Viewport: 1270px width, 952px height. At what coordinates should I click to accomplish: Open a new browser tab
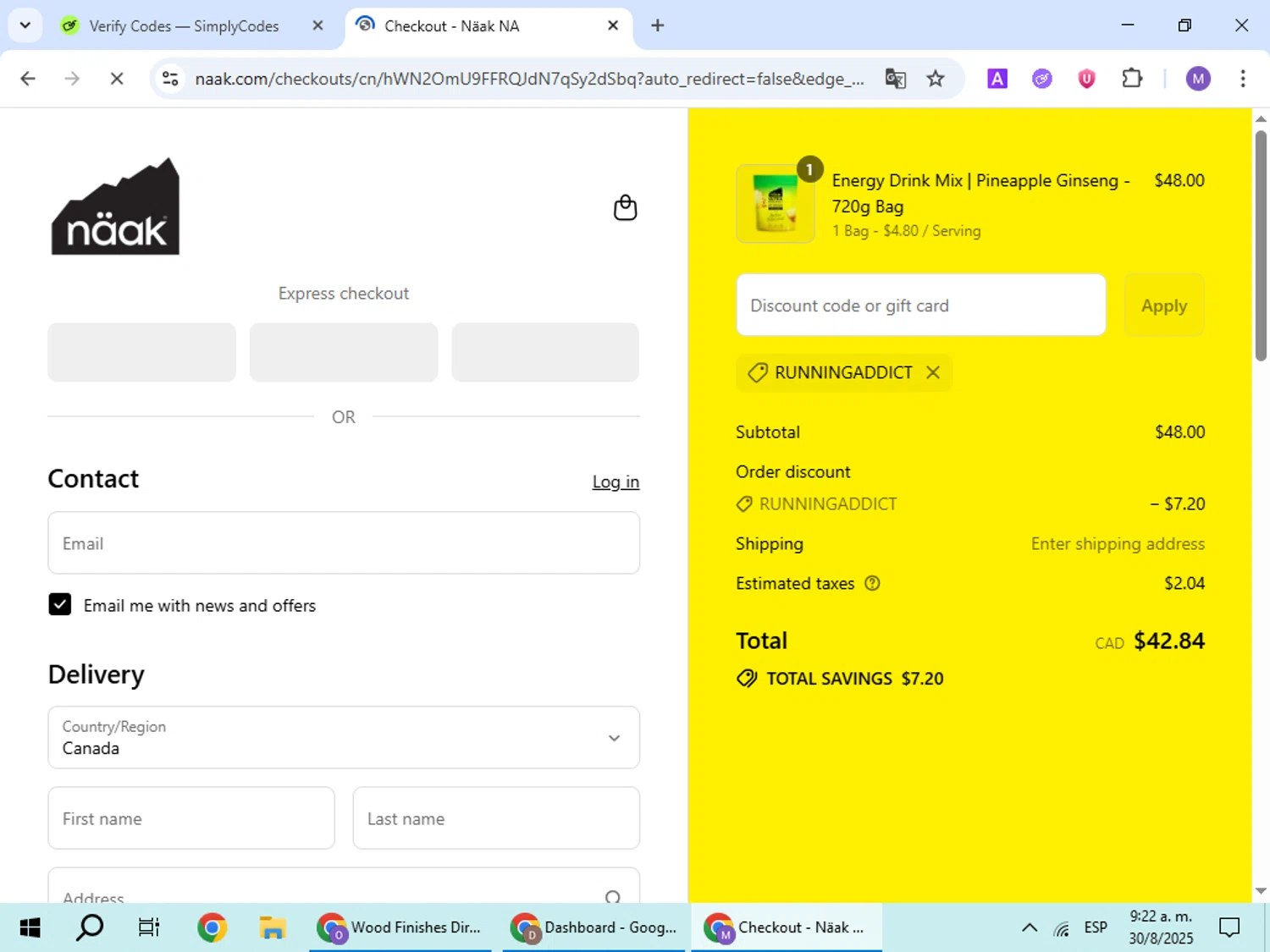coord(657,25)
